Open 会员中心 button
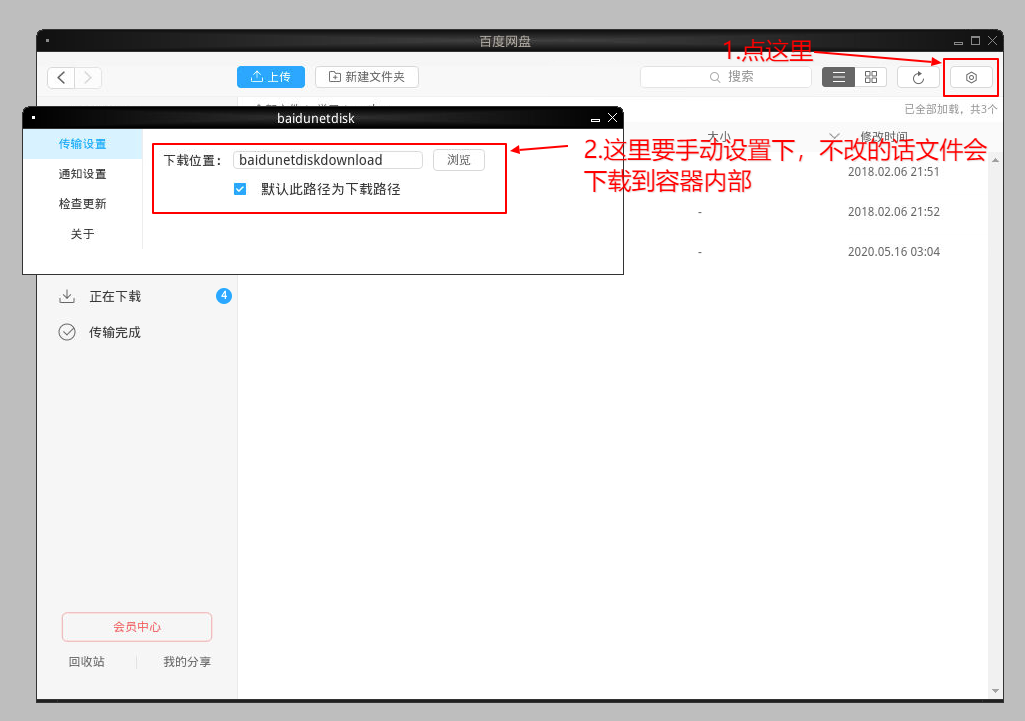This screenshot has width=1025, height=721. click(x=137, y=627)
